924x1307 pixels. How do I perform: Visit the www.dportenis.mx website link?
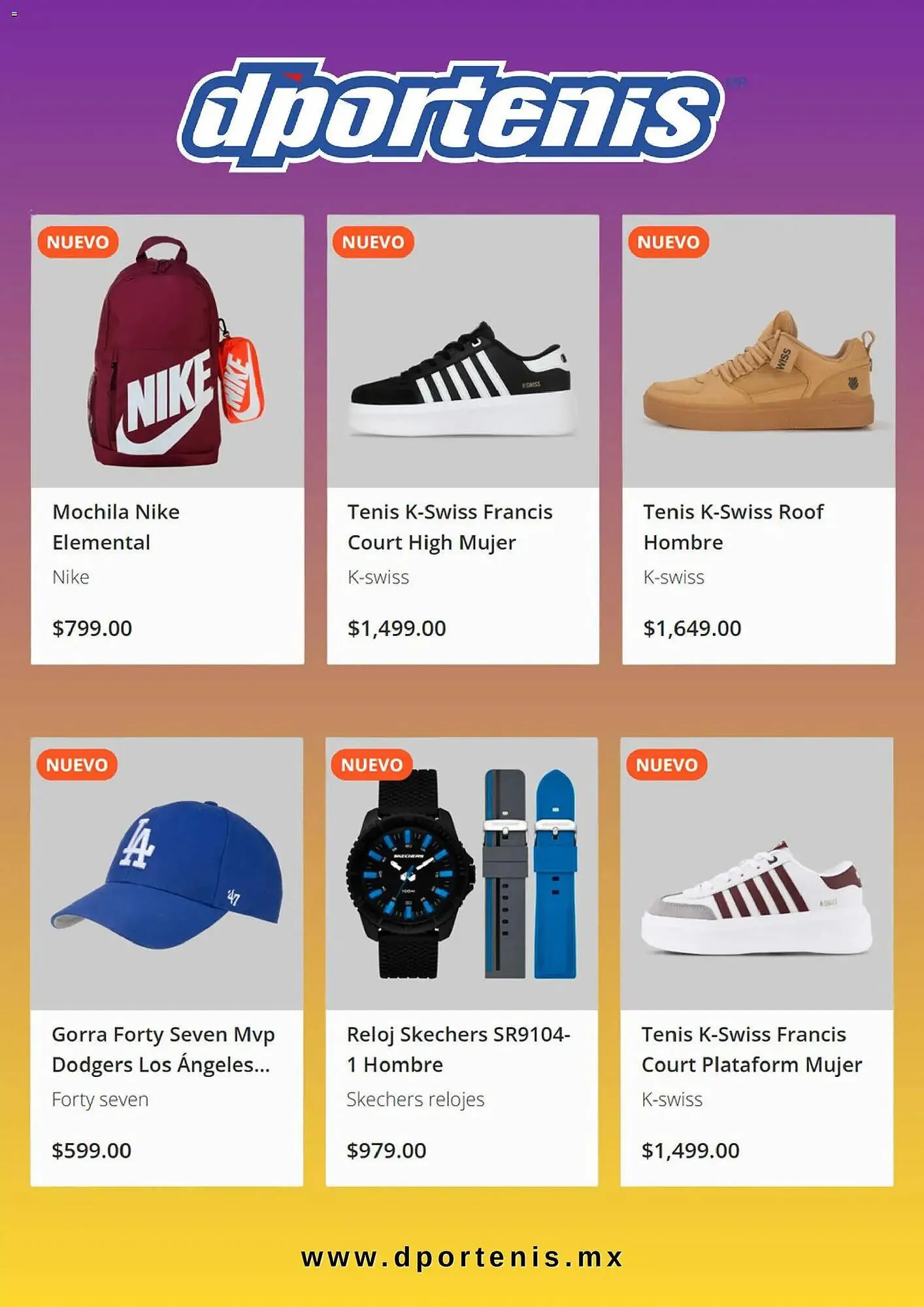(x=461, y=1257)
